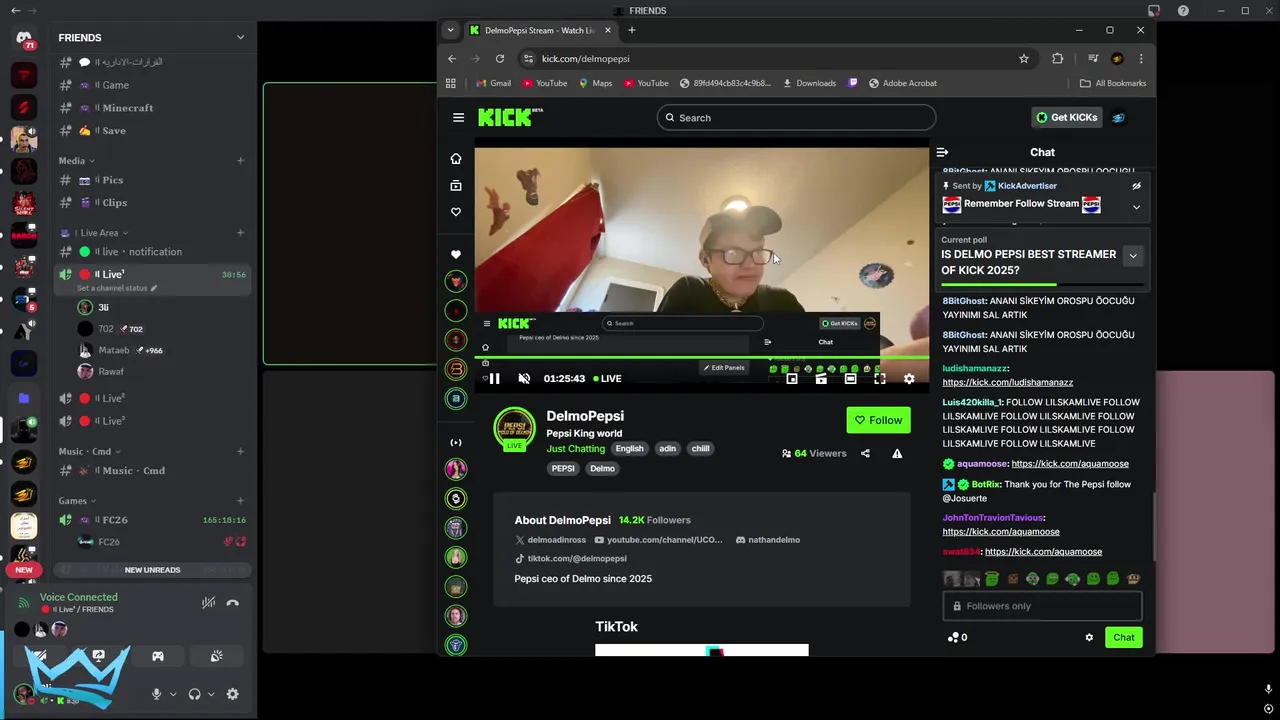Screen dimensions: 1280x720
Task: Open Gmail bookmark
Action: point(493,83)
